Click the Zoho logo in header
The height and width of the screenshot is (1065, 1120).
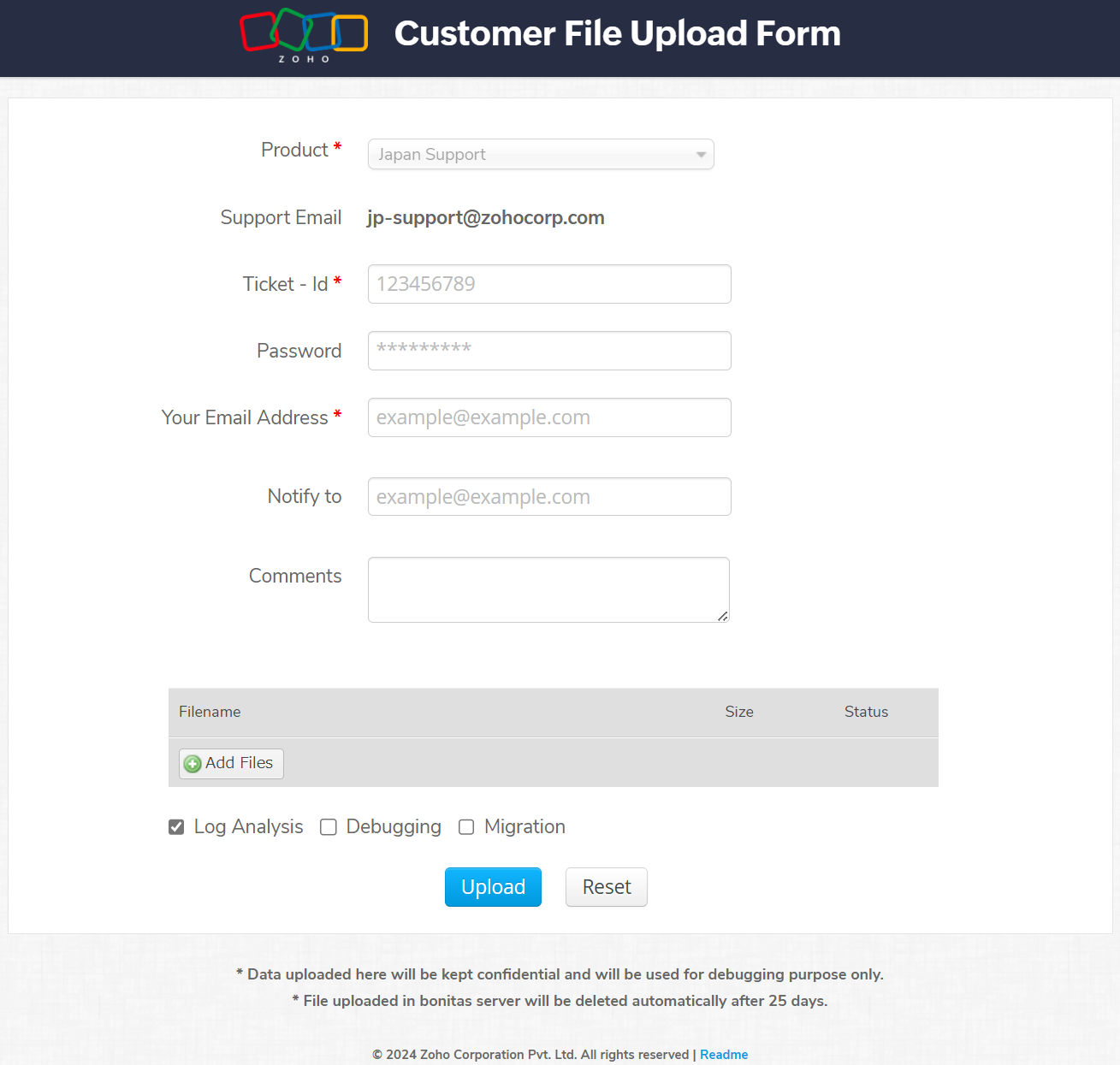[x=304, y=34]
